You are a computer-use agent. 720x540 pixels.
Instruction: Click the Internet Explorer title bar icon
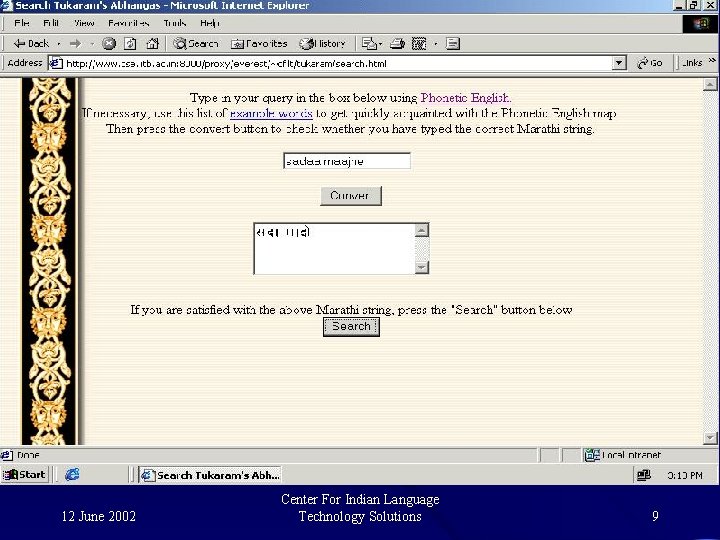[6, 6]
